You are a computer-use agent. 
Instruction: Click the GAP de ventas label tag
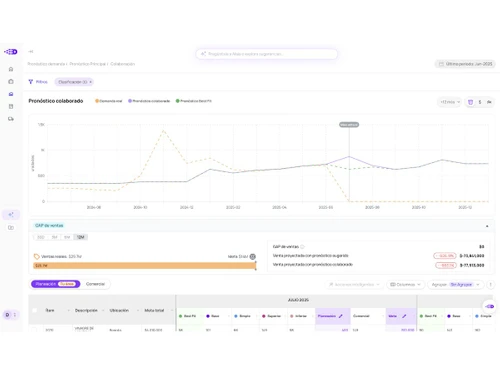pos(49,226)
